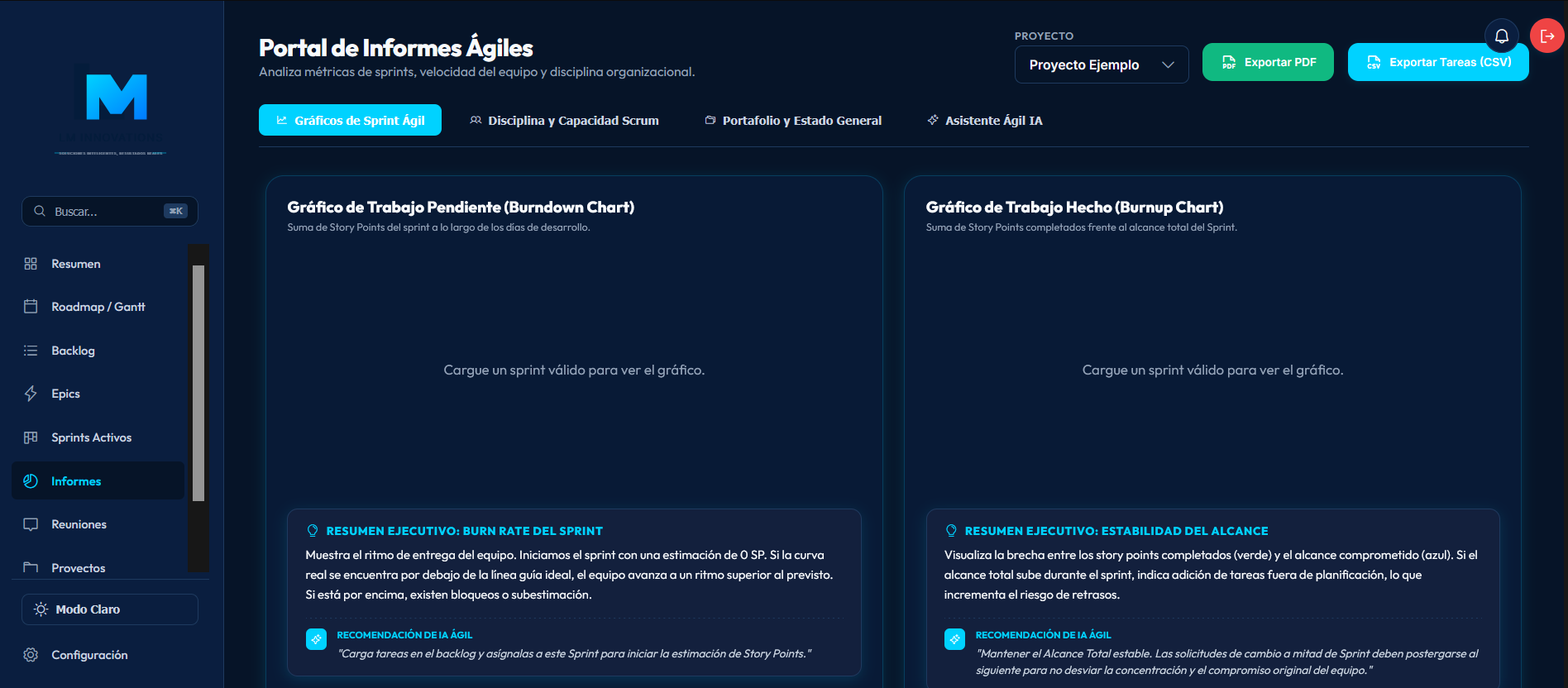Click heading 'Gráfico de Trabajo Pendiente (Burndown Chart)'
The height and width of the screenshot is (688, 1568).
[x=461, y=207]
